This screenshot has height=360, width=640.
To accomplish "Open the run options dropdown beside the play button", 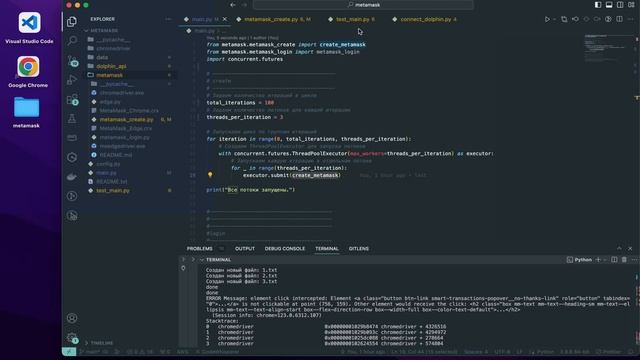I will [x=554, y=19].
